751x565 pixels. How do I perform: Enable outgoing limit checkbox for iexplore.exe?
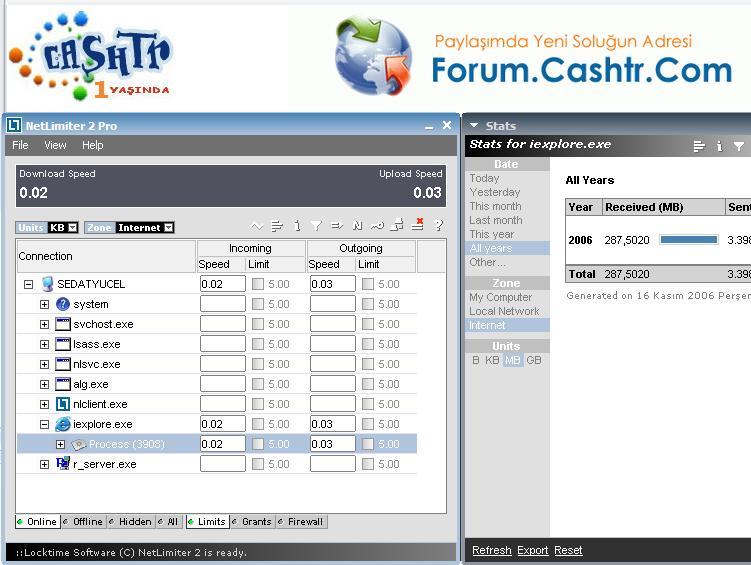point(368,424)
